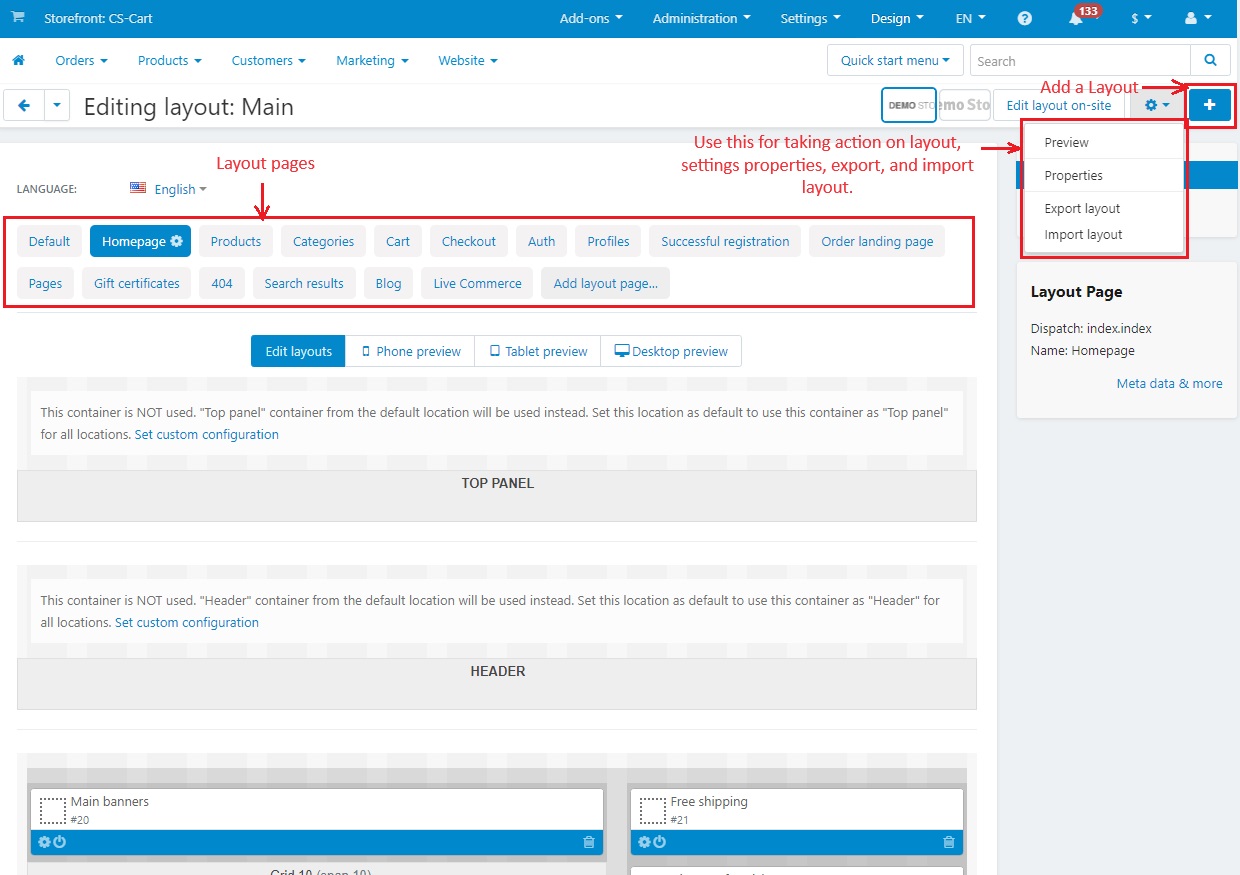Image resolution: width=1240 pixels, height=875 pixels.
Task: Select the Categories layout page
Action: click(323, 241)
